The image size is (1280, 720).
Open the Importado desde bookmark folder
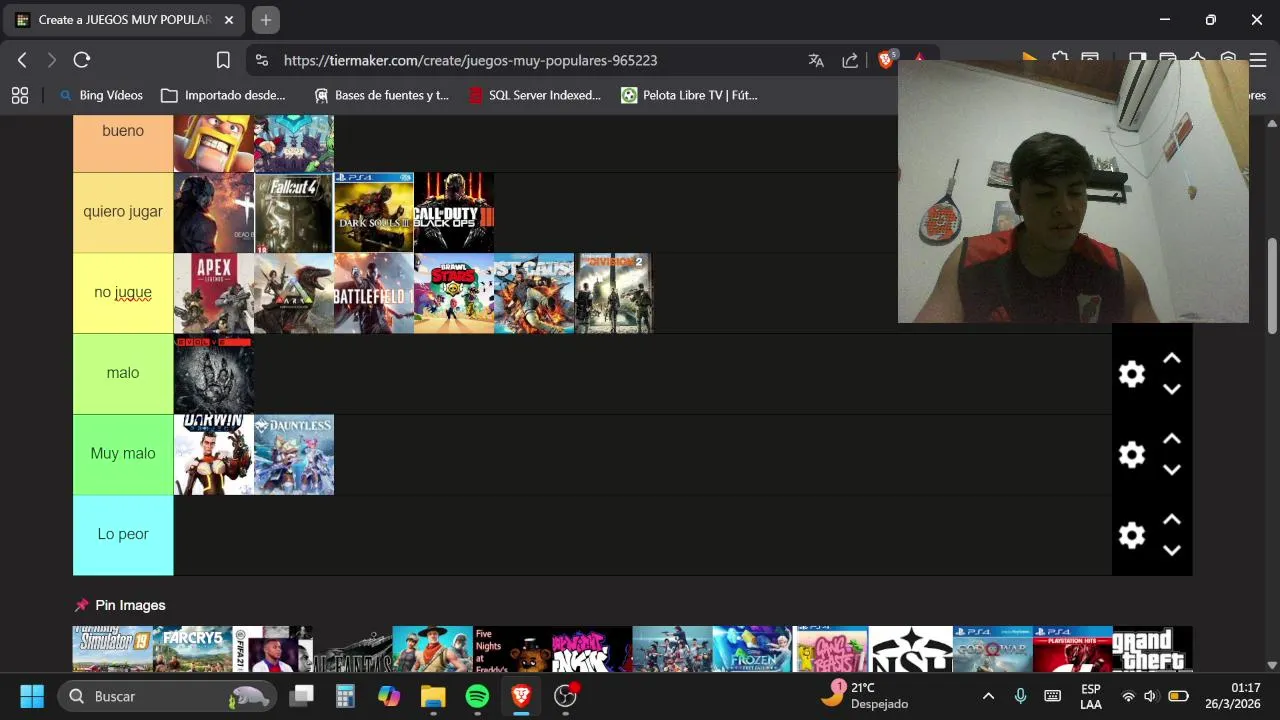[x=223, y=95]
